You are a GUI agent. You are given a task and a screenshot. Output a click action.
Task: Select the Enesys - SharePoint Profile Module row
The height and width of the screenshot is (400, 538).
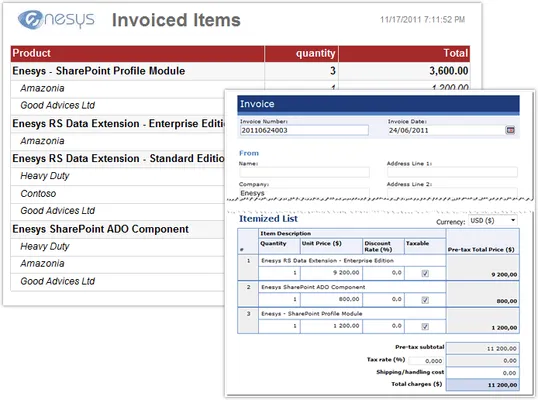pos(240,71)
